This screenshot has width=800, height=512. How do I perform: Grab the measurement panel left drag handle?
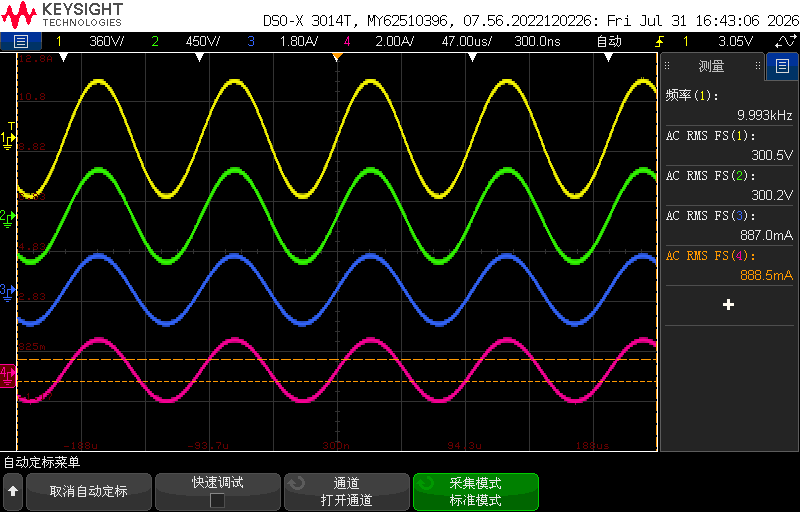click(x=667, y=66)
